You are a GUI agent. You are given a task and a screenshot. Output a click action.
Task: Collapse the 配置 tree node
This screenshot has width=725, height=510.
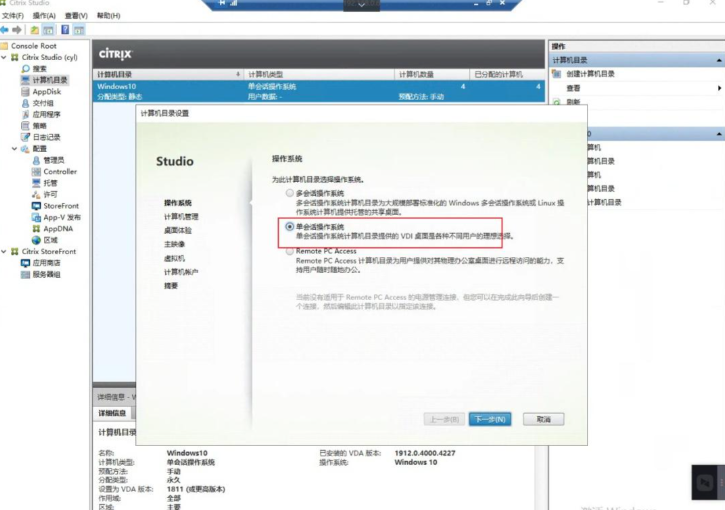pyautogui.click(x=4, y=149)
